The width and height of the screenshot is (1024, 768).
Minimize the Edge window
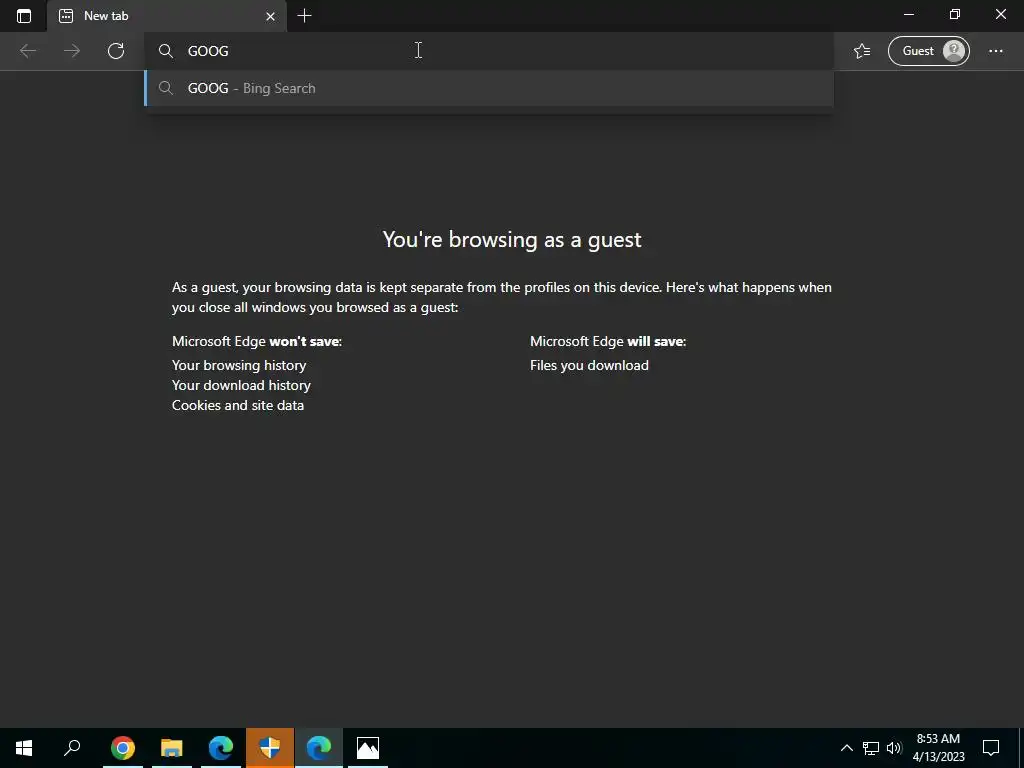(908, 14)
